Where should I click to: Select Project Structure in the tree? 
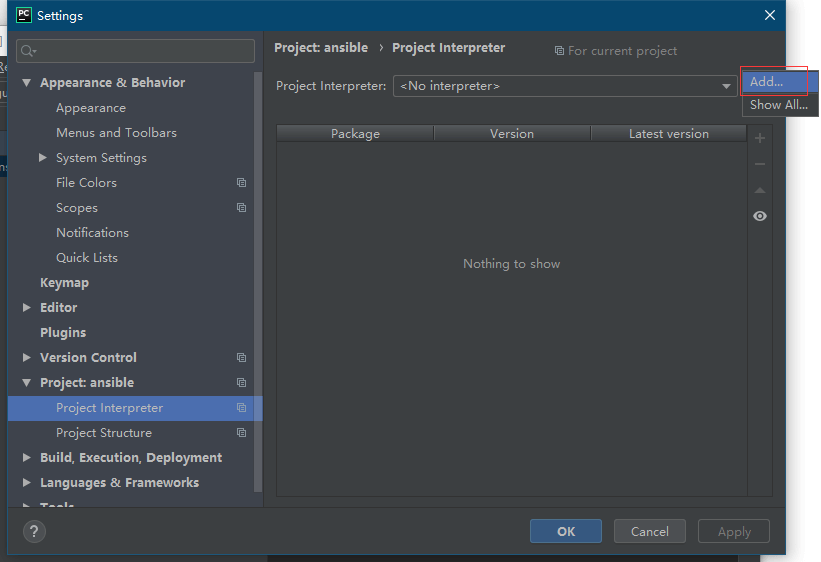tap(104, 433)
